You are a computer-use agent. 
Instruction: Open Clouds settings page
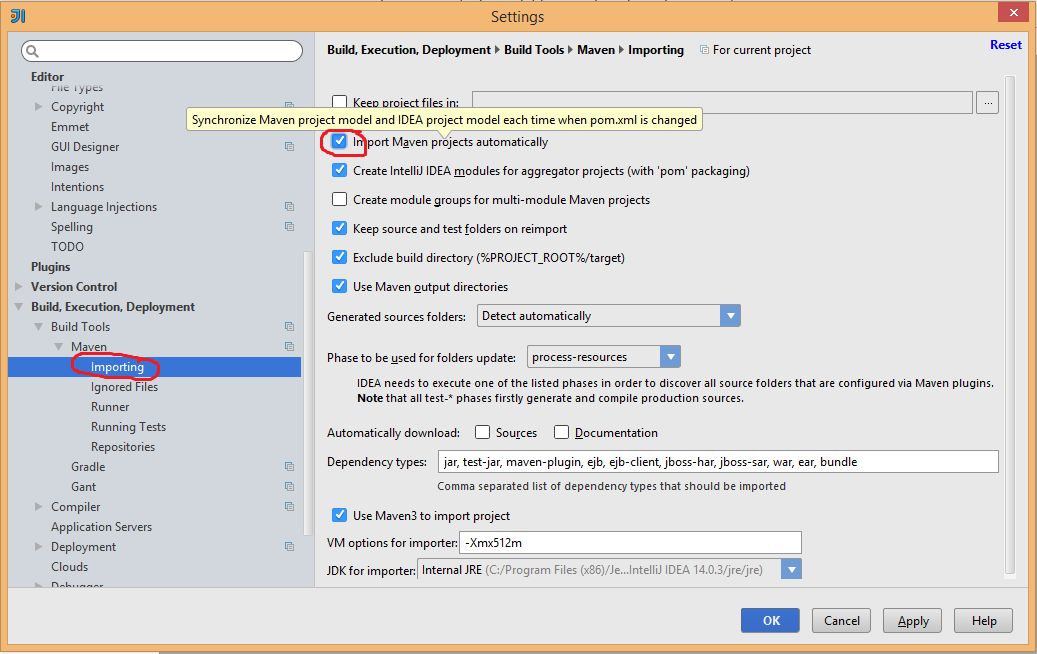[69, 566]
